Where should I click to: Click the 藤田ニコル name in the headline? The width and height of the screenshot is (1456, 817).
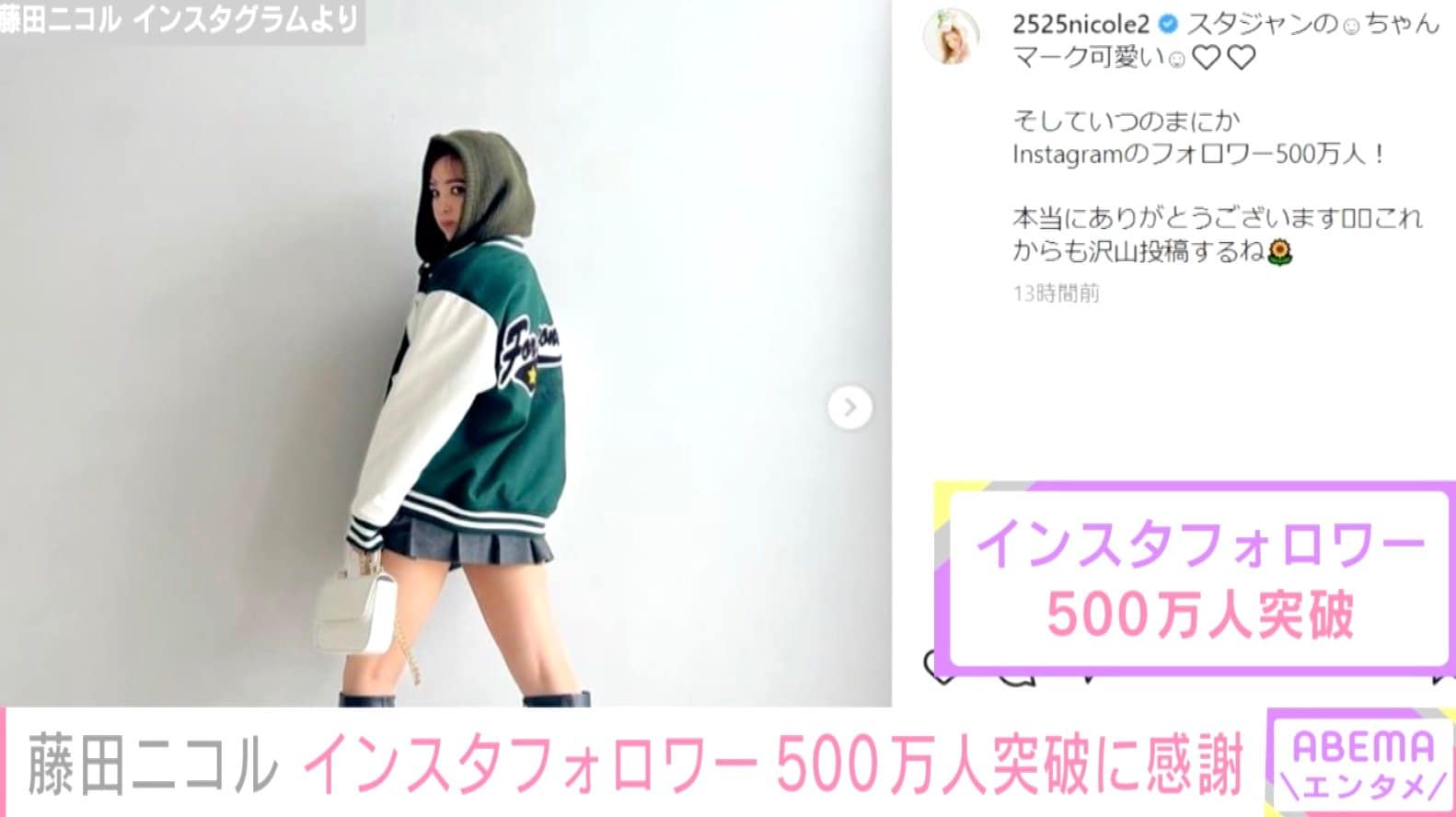click(x=153, y=764)
